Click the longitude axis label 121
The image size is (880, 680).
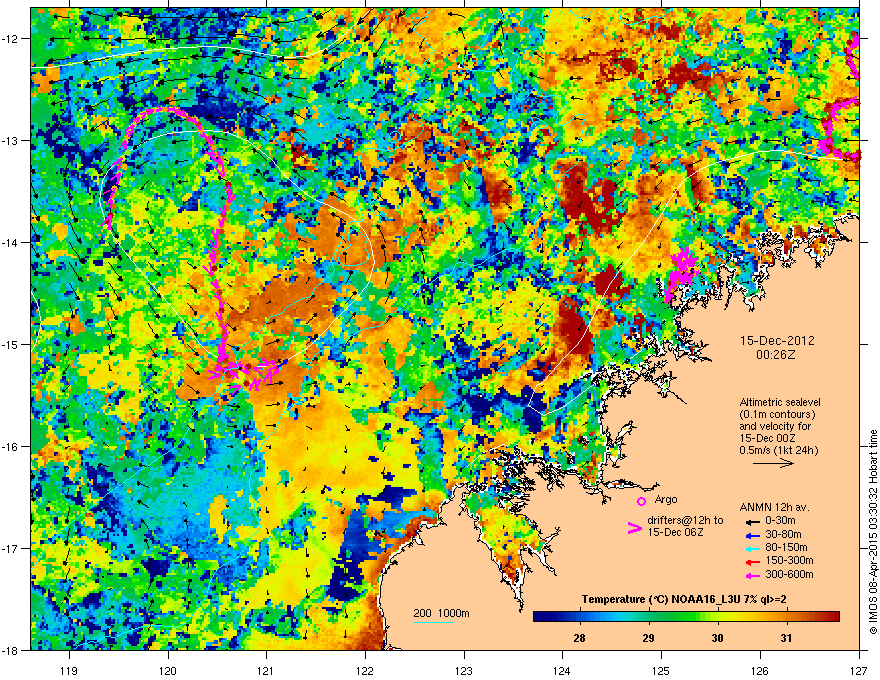tap(266, 670)
